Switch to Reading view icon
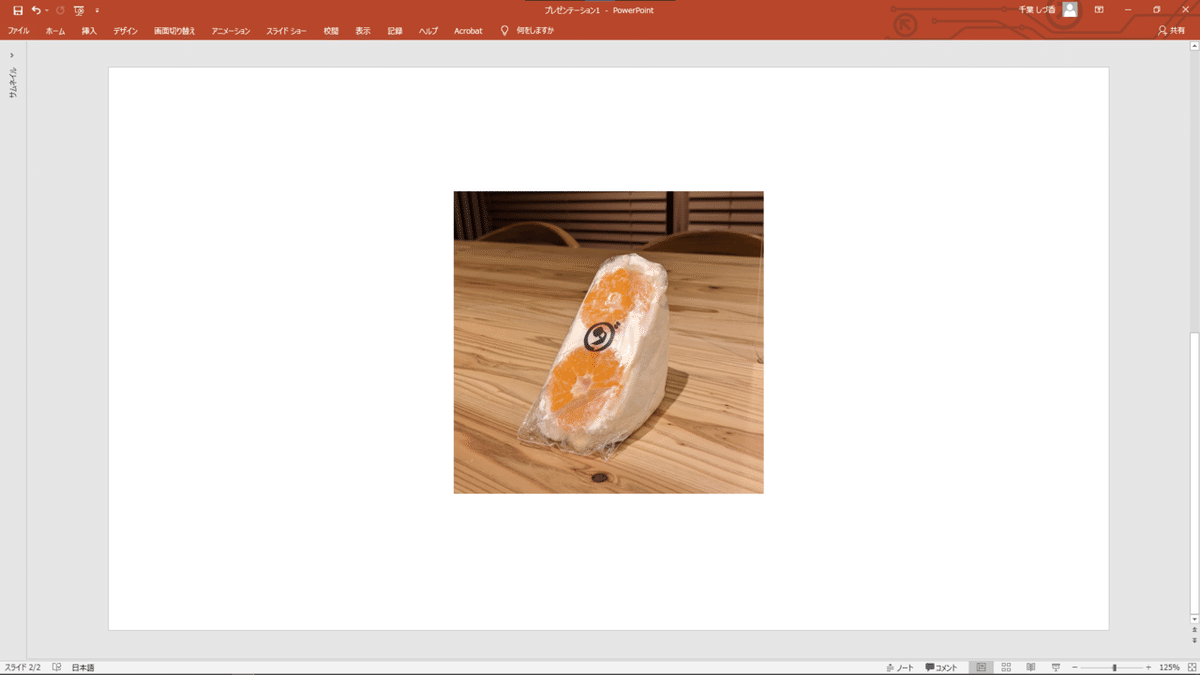Viewport: 1200px width, 675px height. click(1031, 667)
